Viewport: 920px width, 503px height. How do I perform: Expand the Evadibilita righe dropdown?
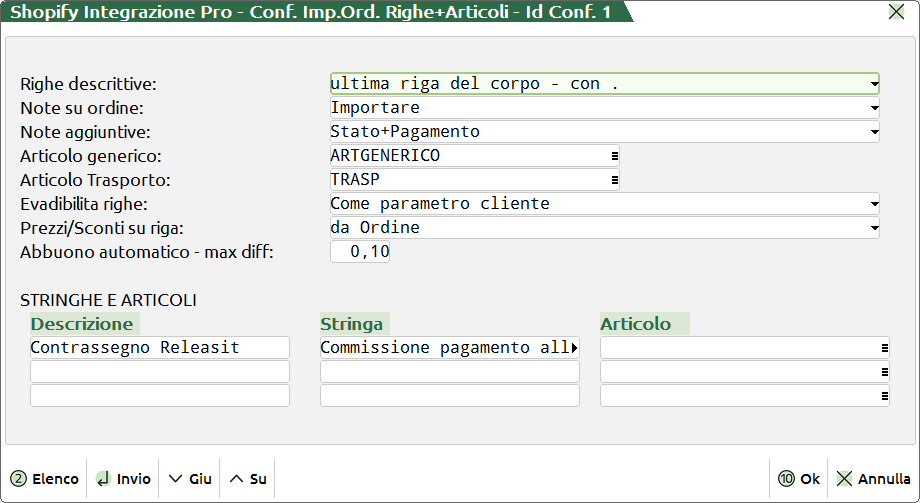(874, 204)
